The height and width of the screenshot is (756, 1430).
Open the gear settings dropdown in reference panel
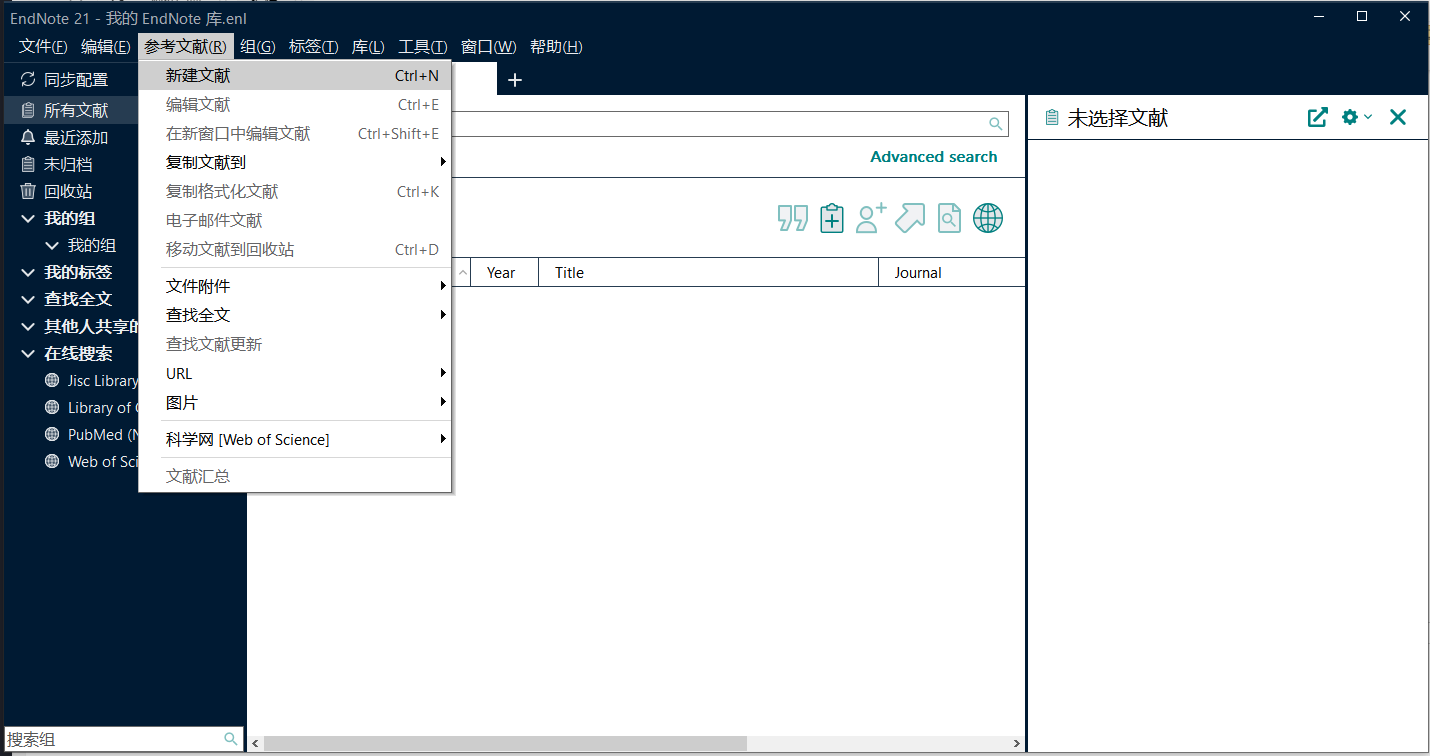coord(1356,117)
